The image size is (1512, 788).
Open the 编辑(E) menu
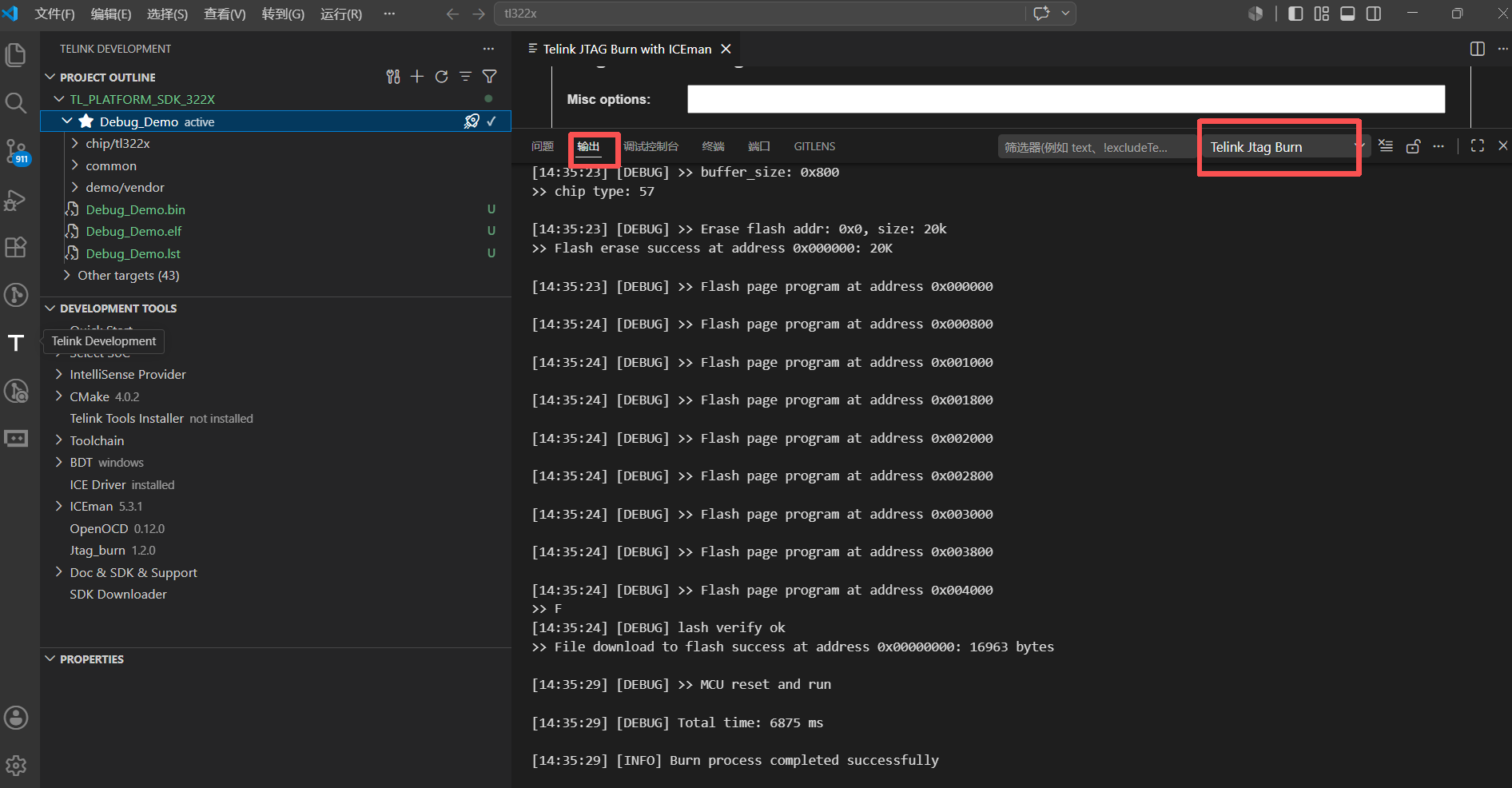pos(111,14)
